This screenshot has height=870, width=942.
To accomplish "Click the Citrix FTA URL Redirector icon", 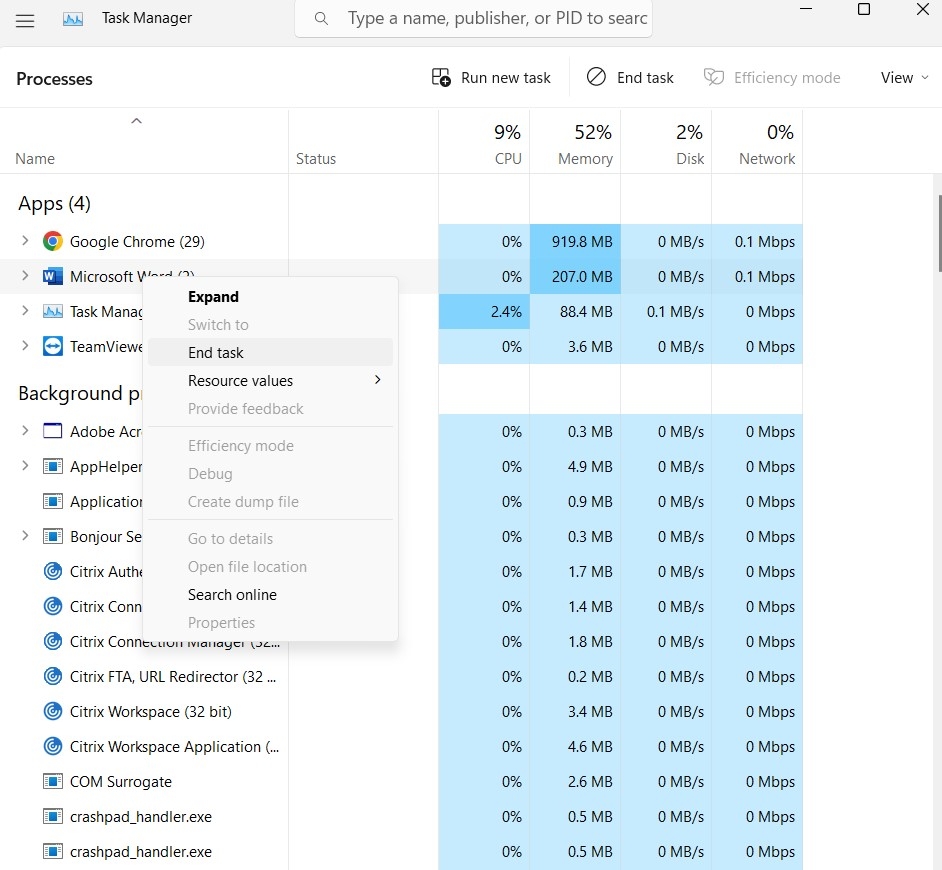I will tap(53, 677).
